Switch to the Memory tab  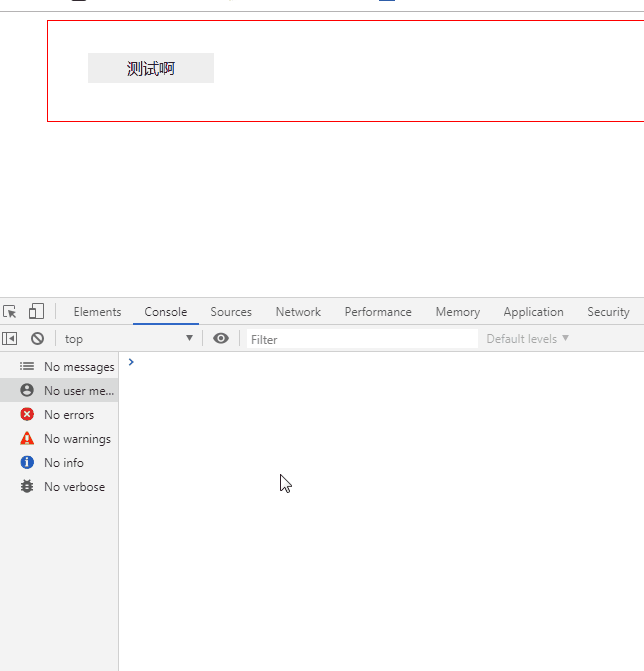pyautogui.click(x=457, y=312)
